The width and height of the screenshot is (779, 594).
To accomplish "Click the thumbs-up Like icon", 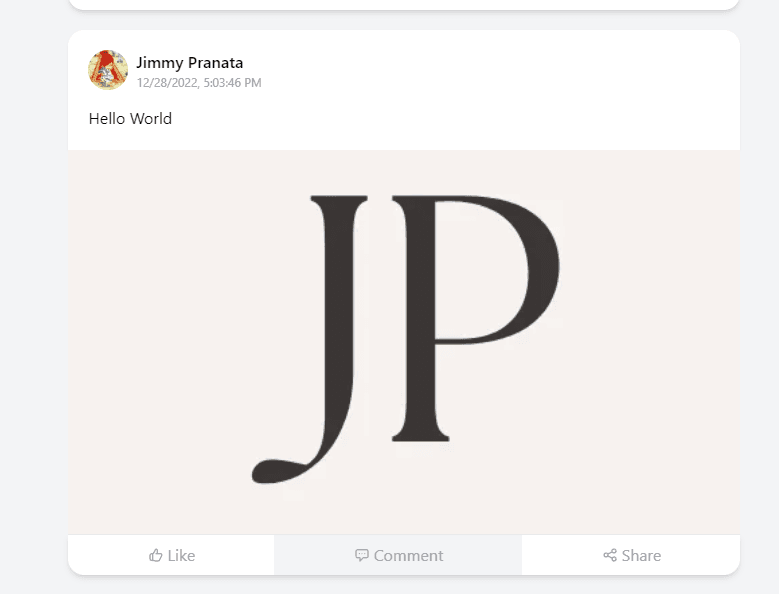I will pyautogui.click(x=155, y=555).
